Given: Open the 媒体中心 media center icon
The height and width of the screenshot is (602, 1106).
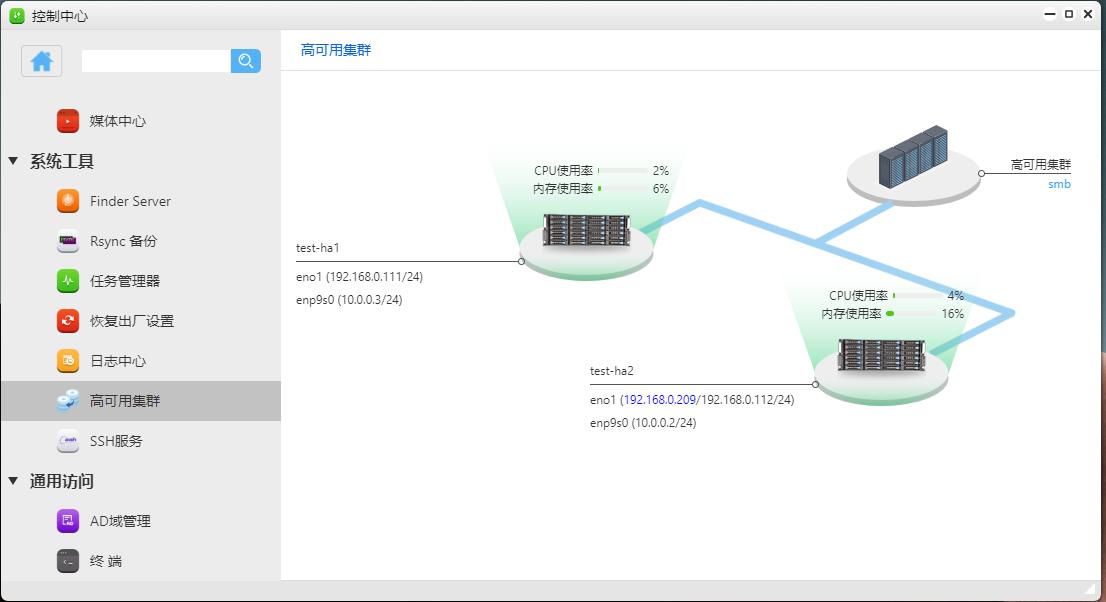Looking at the screenshot, I should (x=68, y=121).
